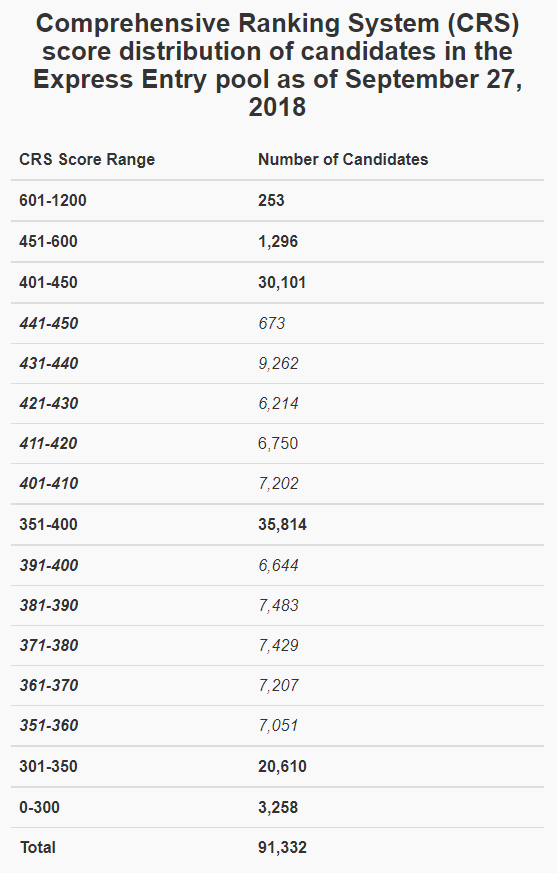This screenshot has height=873, width=557.
Task: Select the 401-450 score range cell
Action: [x=48, y=282]
